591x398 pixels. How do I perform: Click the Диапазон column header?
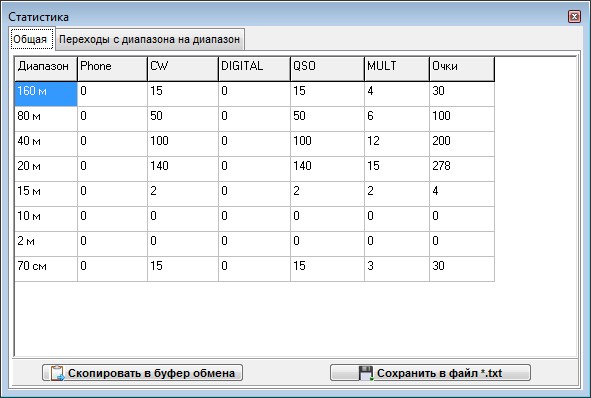46,69
